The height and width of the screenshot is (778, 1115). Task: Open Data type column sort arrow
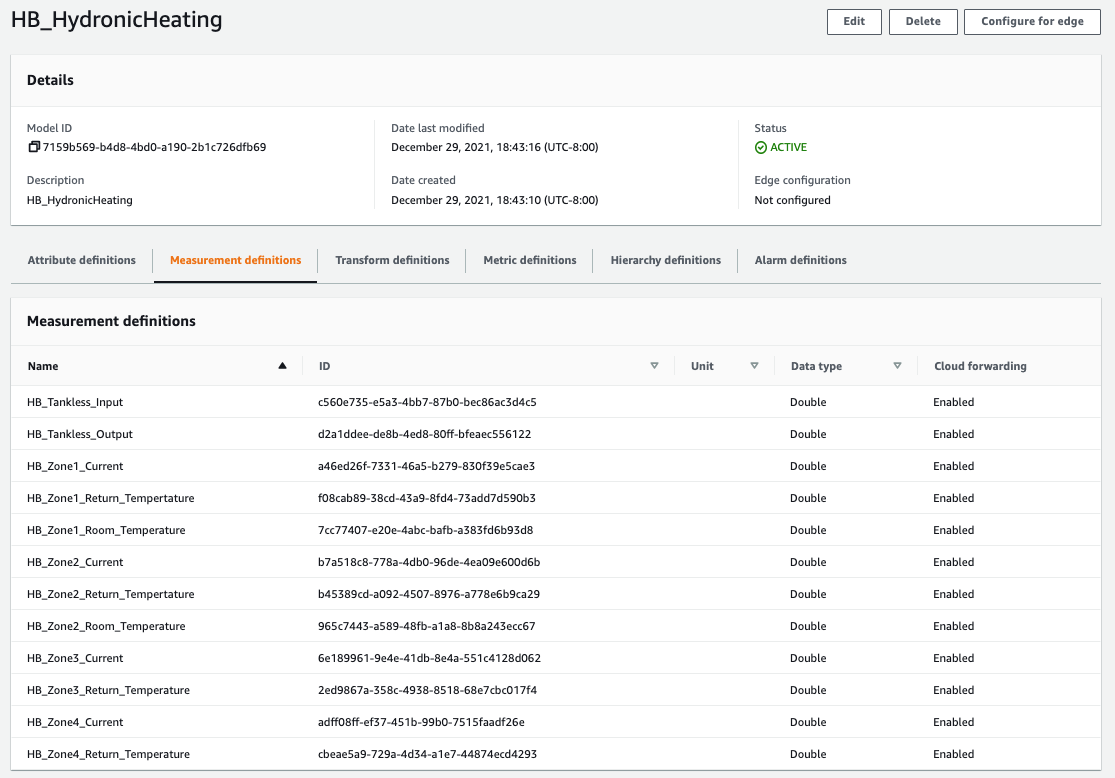pyautogui.click(x=897, y=366)
